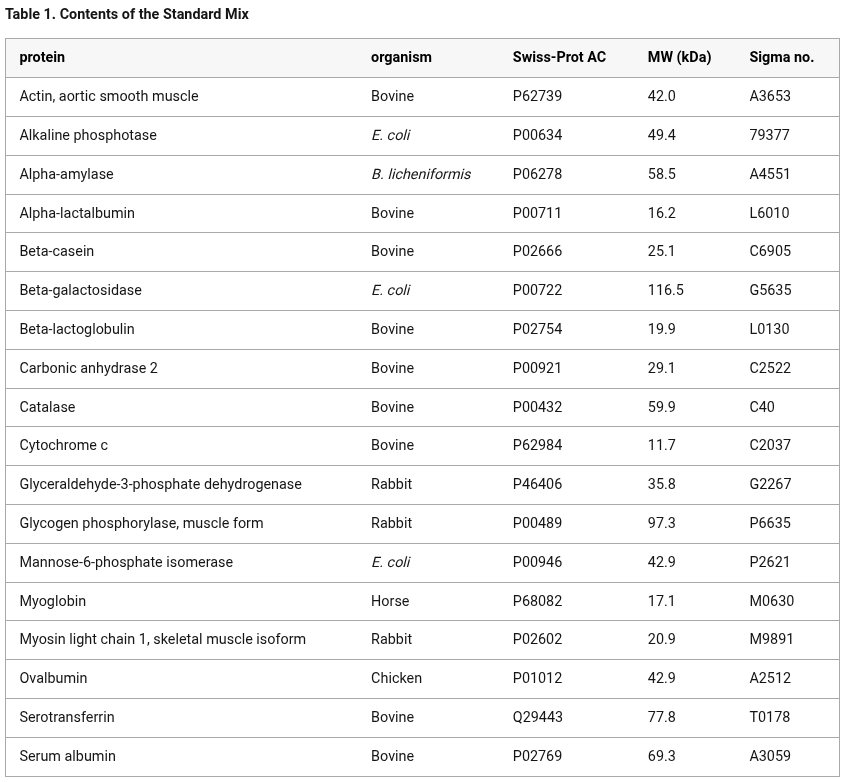Click the 'Swiss-Prot AC' column header
The width and height of the screenshot is (845, 782).
click(559, 57)
